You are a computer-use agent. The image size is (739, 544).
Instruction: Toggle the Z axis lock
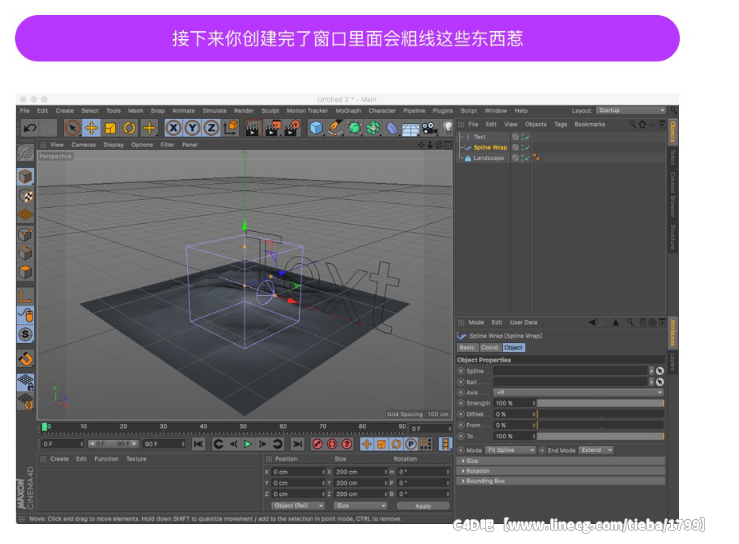click(x=212, y=128)
